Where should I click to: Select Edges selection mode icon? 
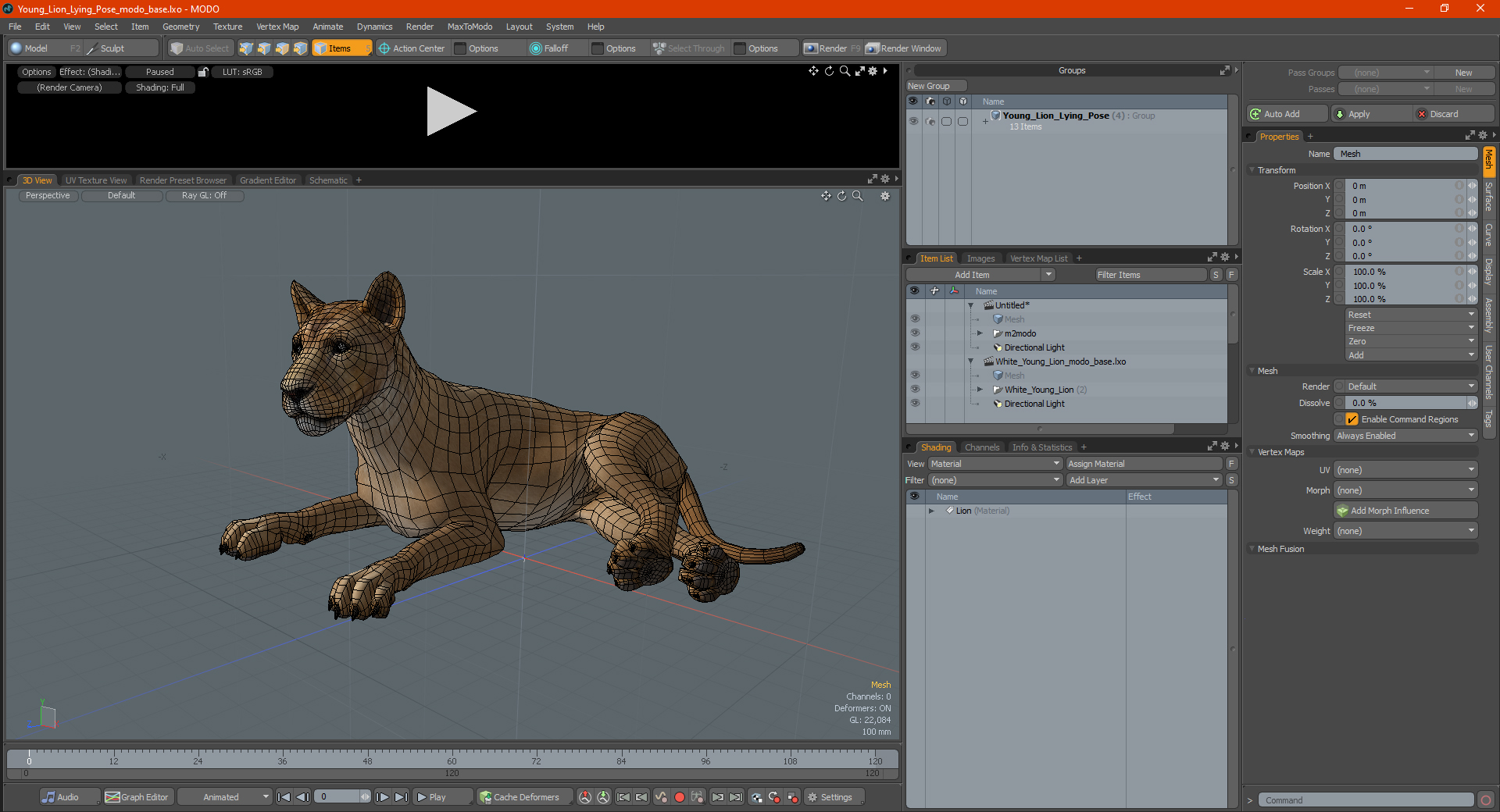click(264, 48)
